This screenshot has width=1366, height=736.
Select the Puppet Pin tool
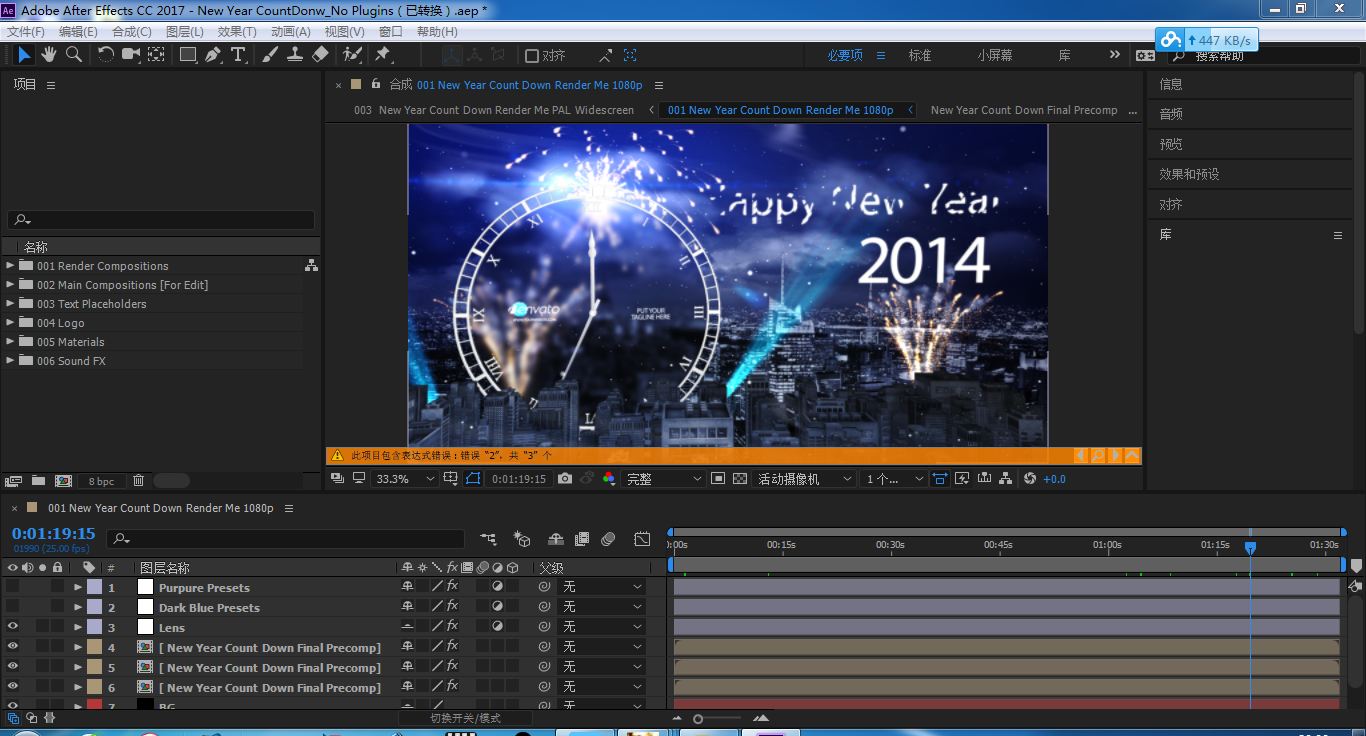[383, 55]
